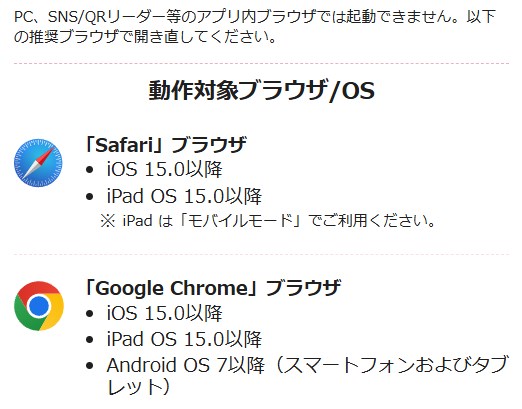Screen dimensions: 522x409
Task: Click iPad OS 15.0以降 under Safari
Action: click(x=184, y=196)
